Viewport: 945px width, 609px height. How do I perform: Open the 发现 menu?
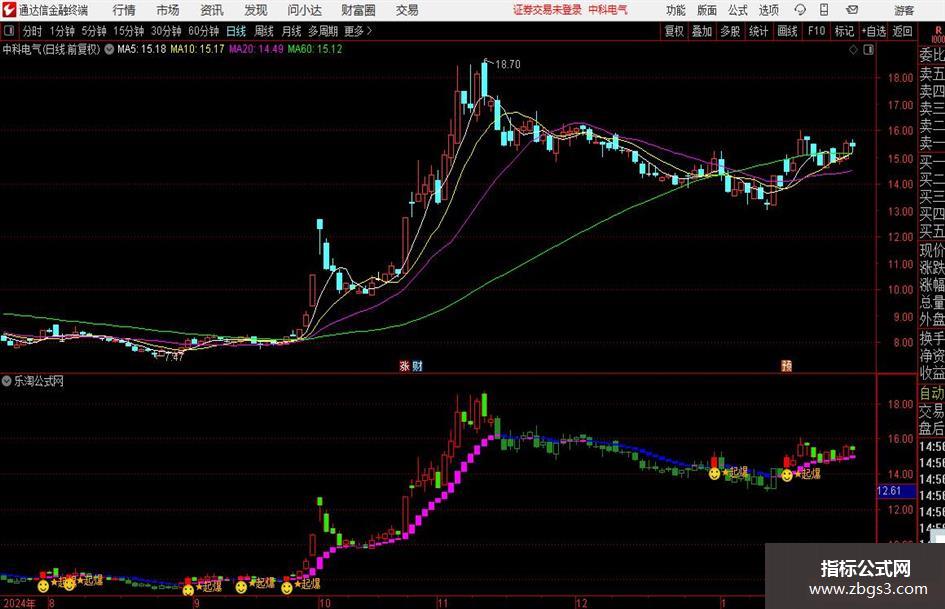click(256, 10)
